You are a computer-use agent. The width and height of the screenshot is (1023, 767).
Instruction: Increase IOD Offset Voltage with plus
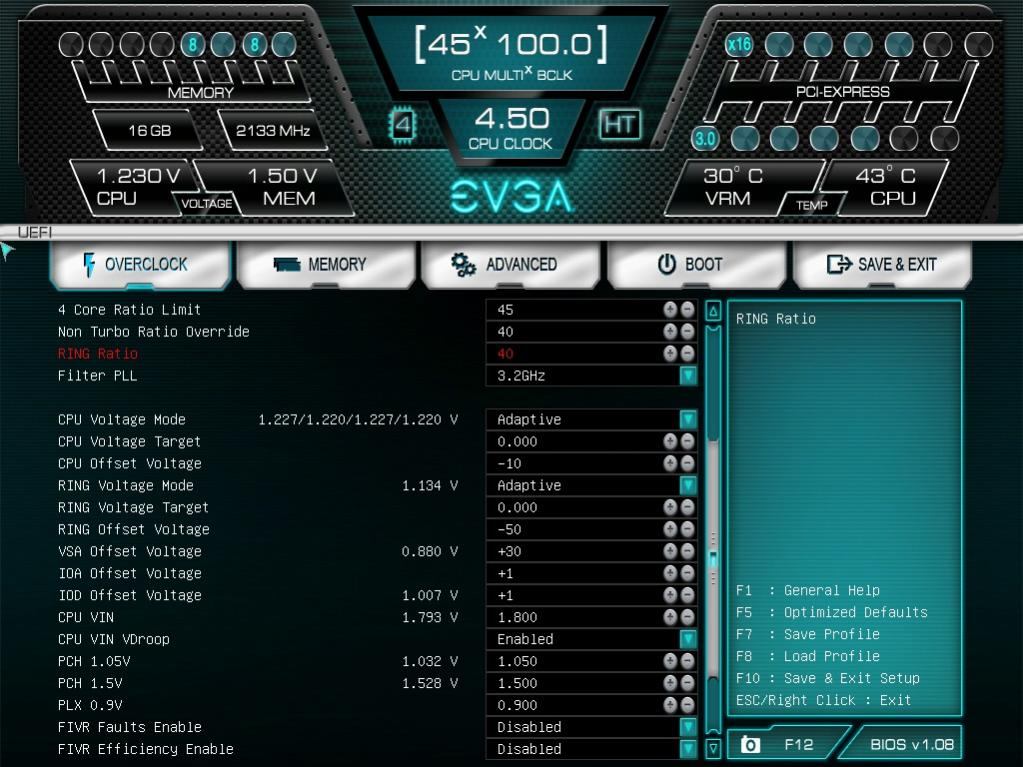pyautogui.click(x=670, y=595)
